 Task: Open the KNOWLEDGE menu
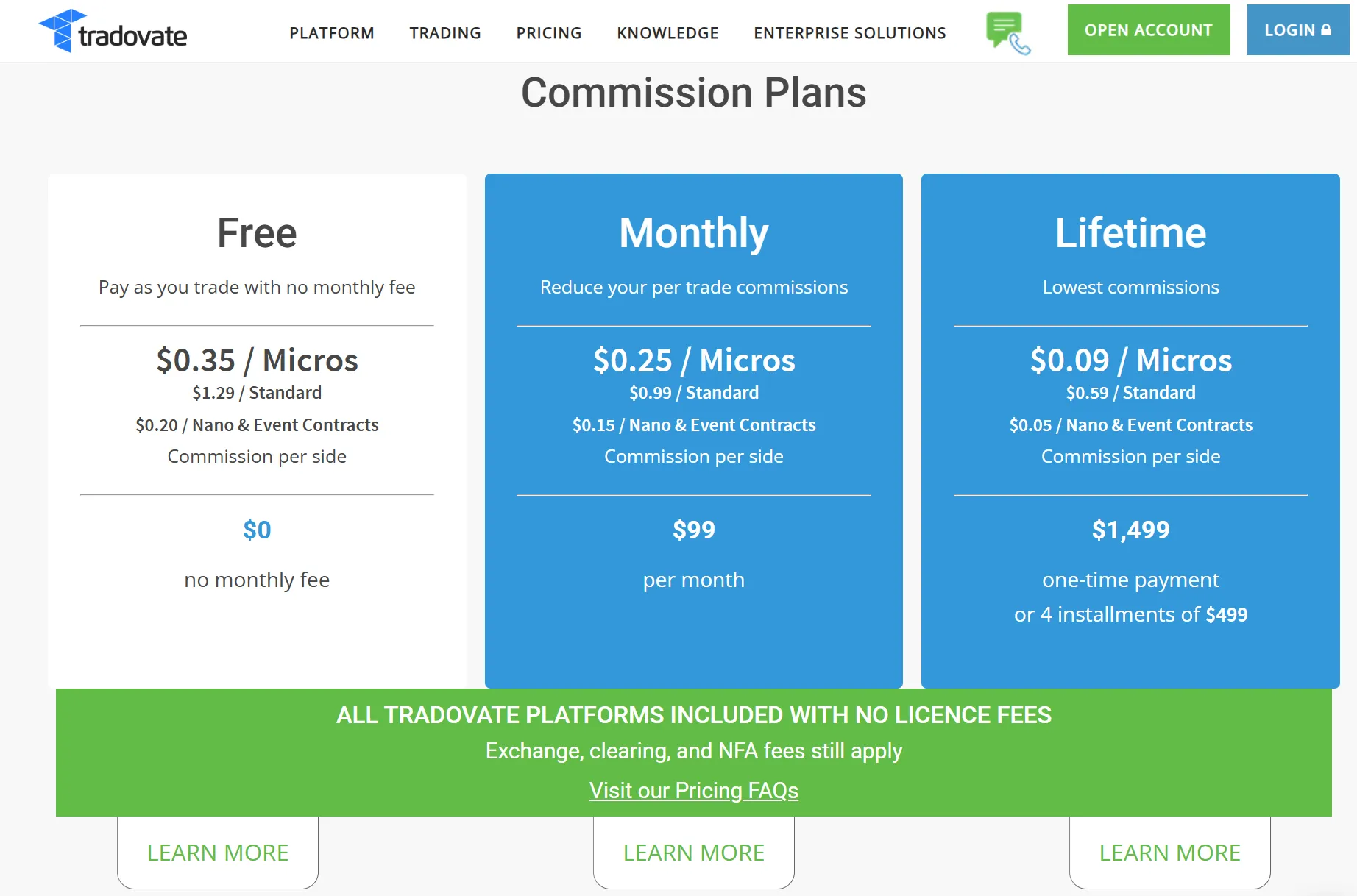pyautogui.click(x=667, y=33)
